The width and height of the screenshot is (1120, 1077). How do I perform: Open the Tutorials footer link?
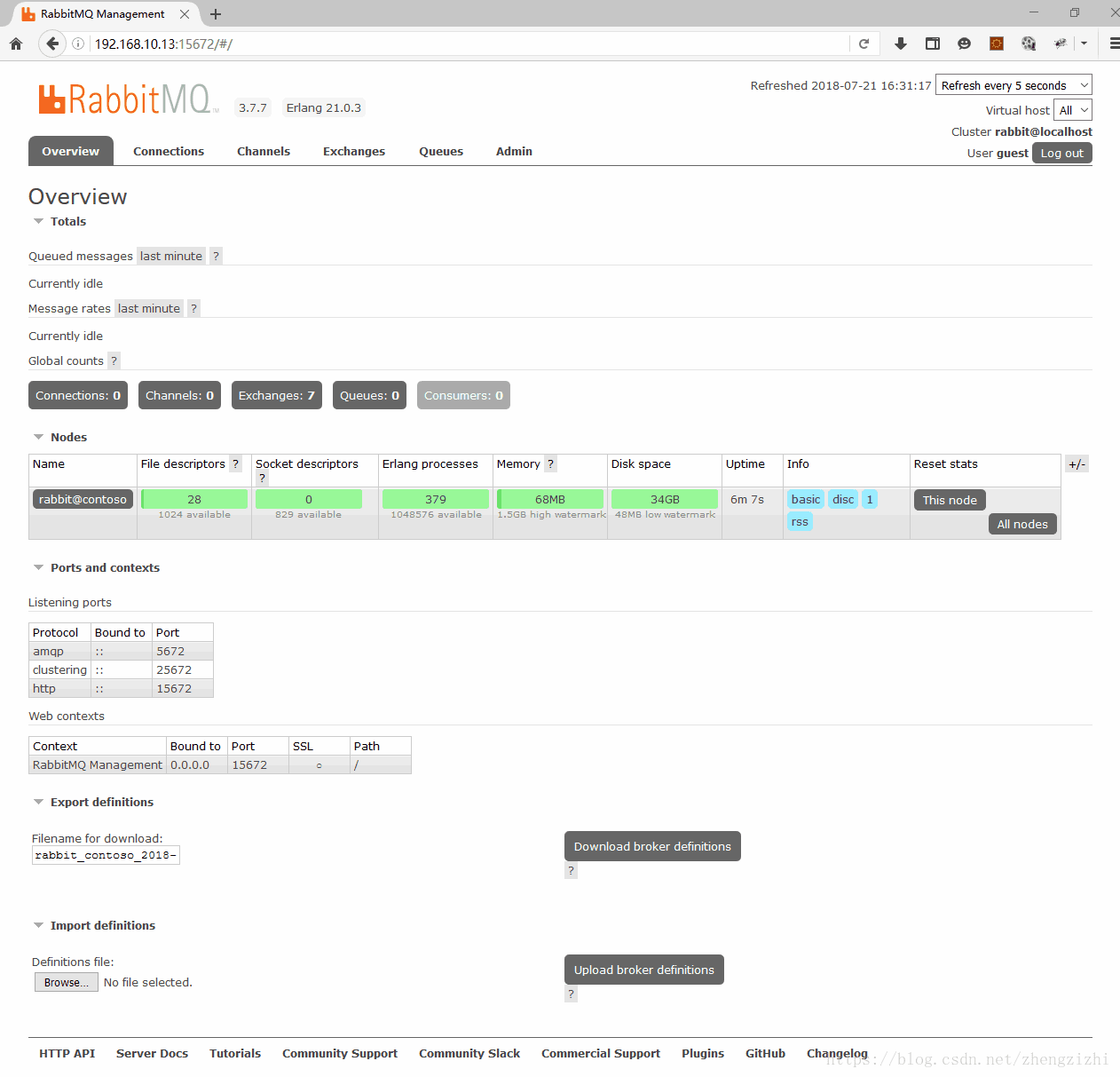pos(235,1053)
